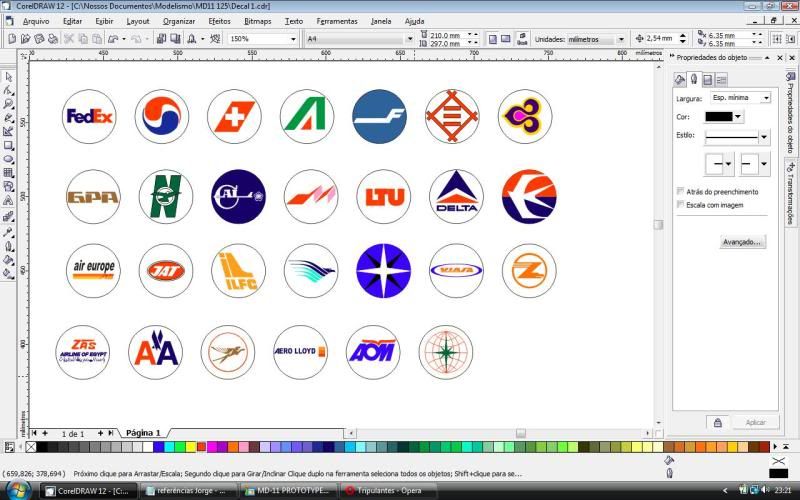Open the Largura width dropdown
This screenshot has height=500, width=800.
pos(766,97)
